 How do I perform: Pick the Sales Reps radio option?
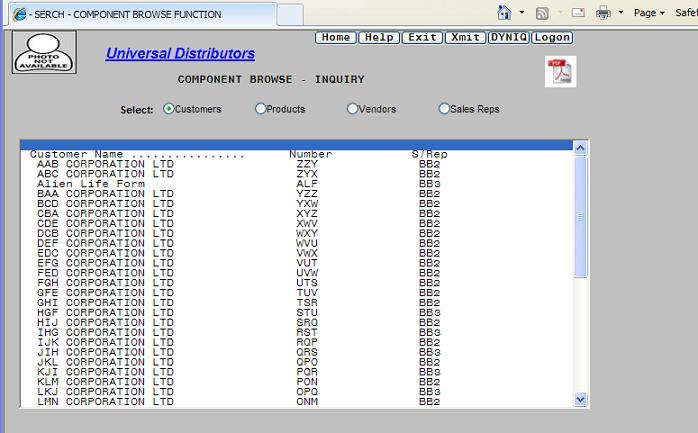[x=444, y=109]
